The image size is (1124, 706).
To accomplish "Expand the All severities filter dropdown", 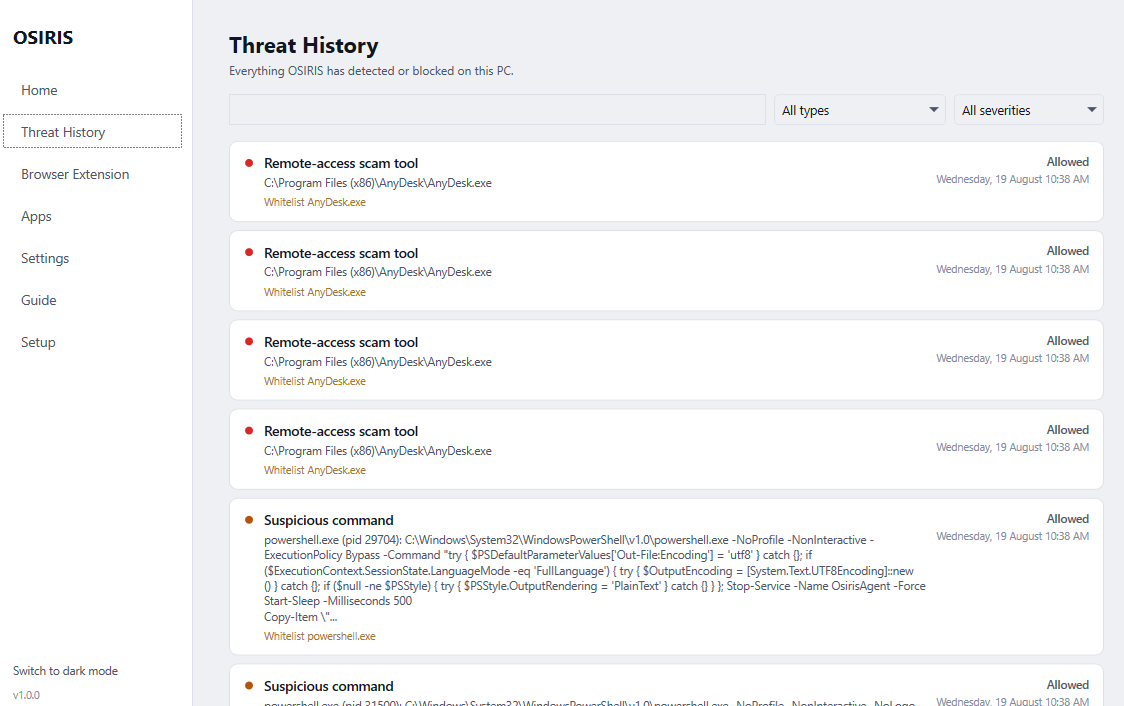I will 1028,110.
